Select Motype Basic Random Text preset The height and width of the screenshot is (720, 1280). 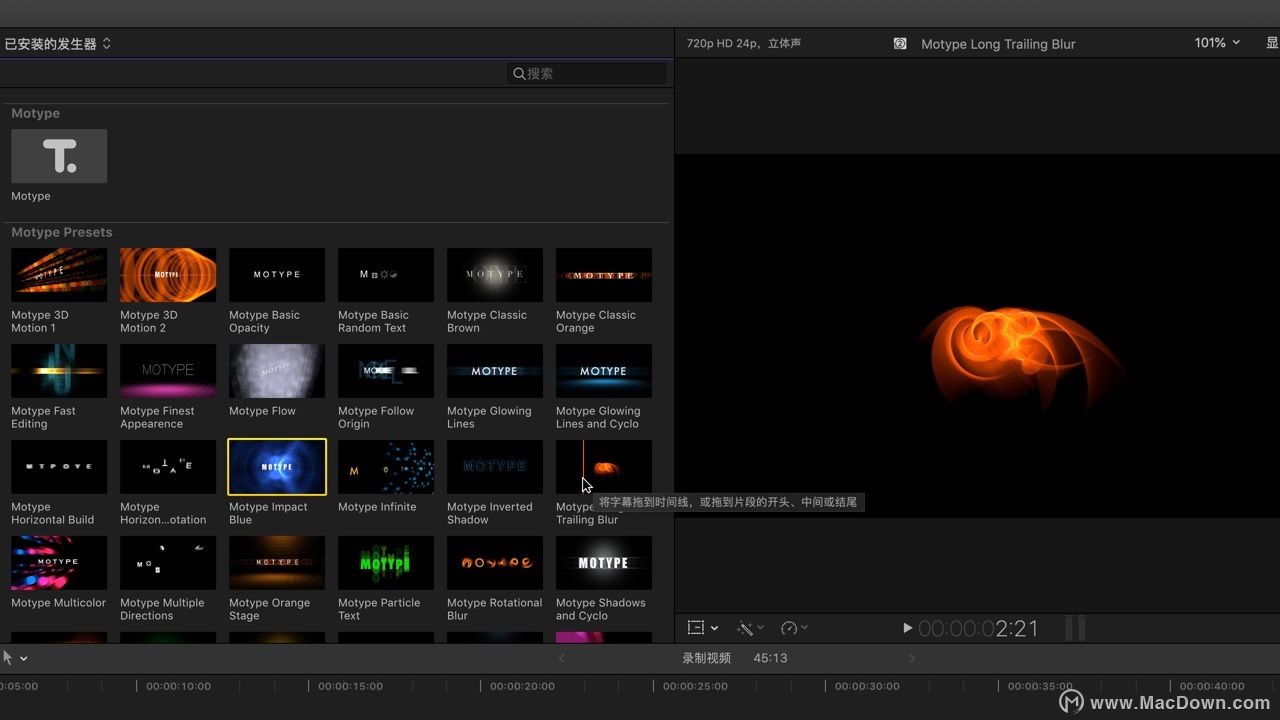[x=386, y=275]
